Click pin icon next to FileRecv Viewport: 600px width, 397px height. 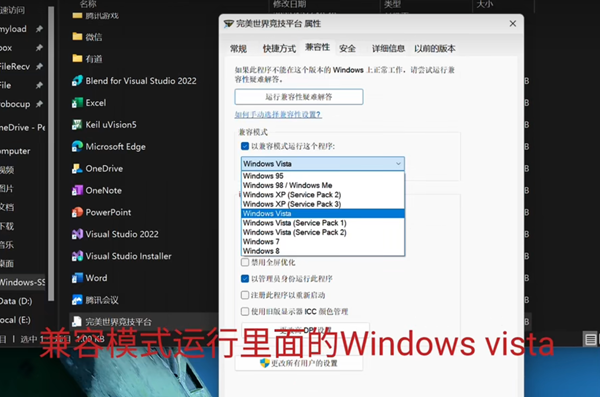(x=39, y=66)
